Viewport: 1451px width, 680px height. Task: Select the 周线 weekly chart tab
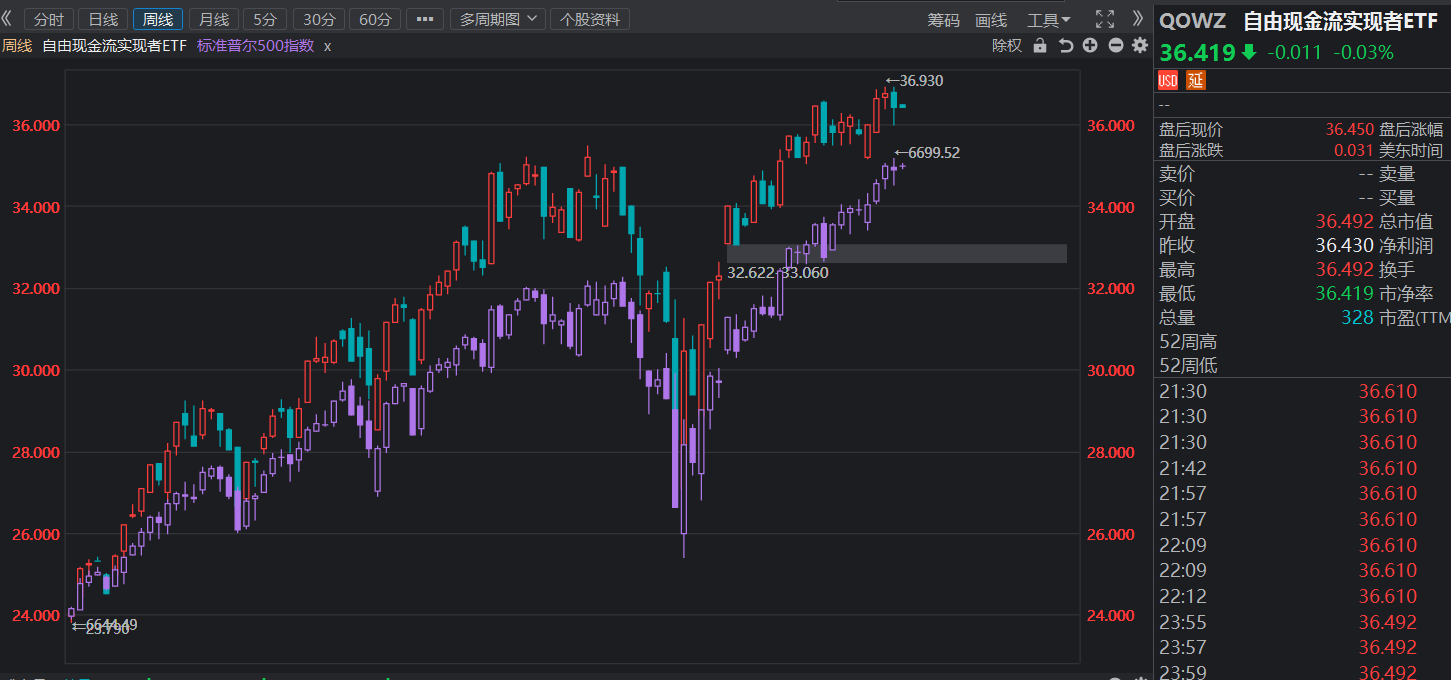click(158, 19)
